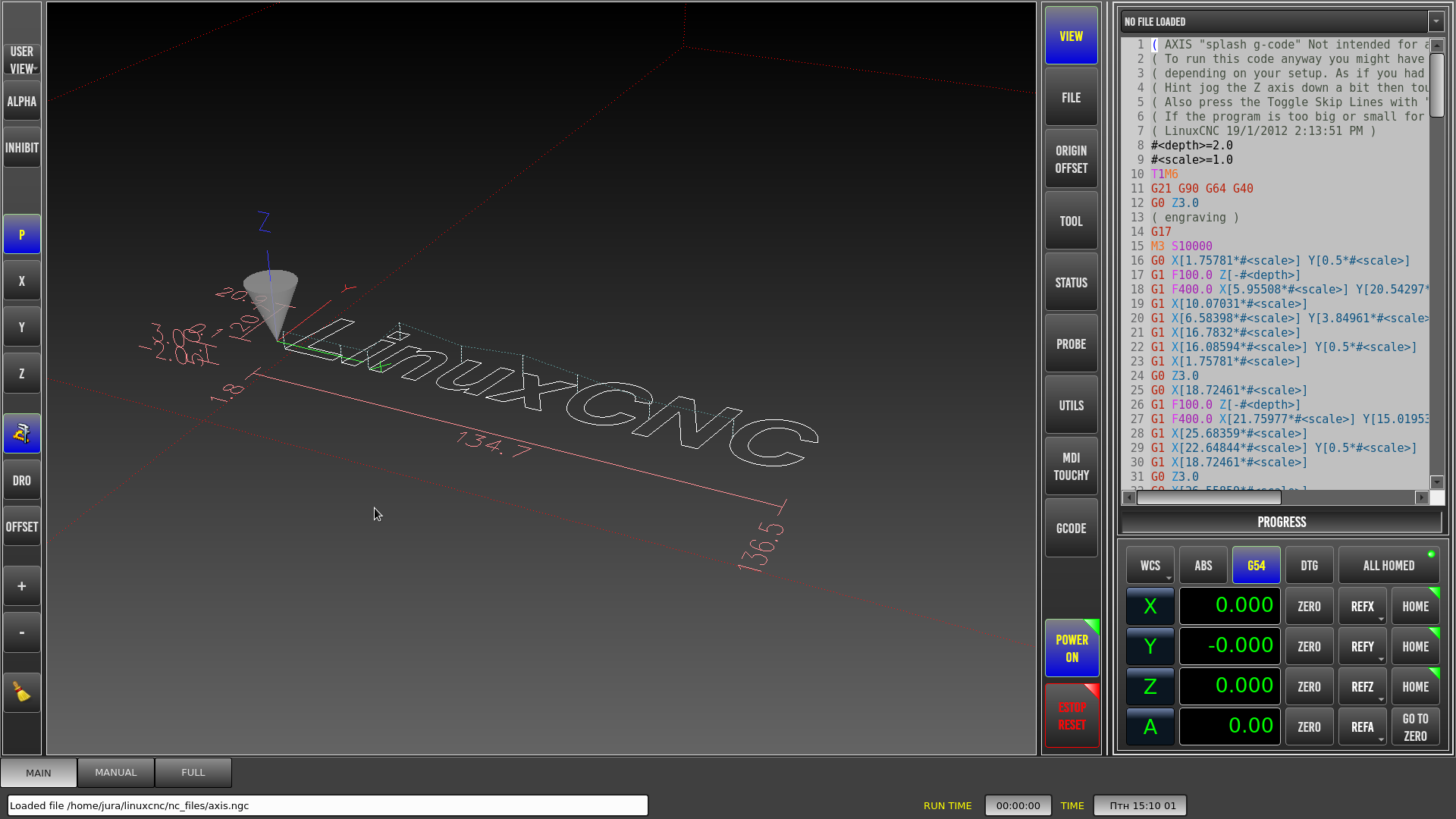Select the Y axis button

tap(1150, 647)
